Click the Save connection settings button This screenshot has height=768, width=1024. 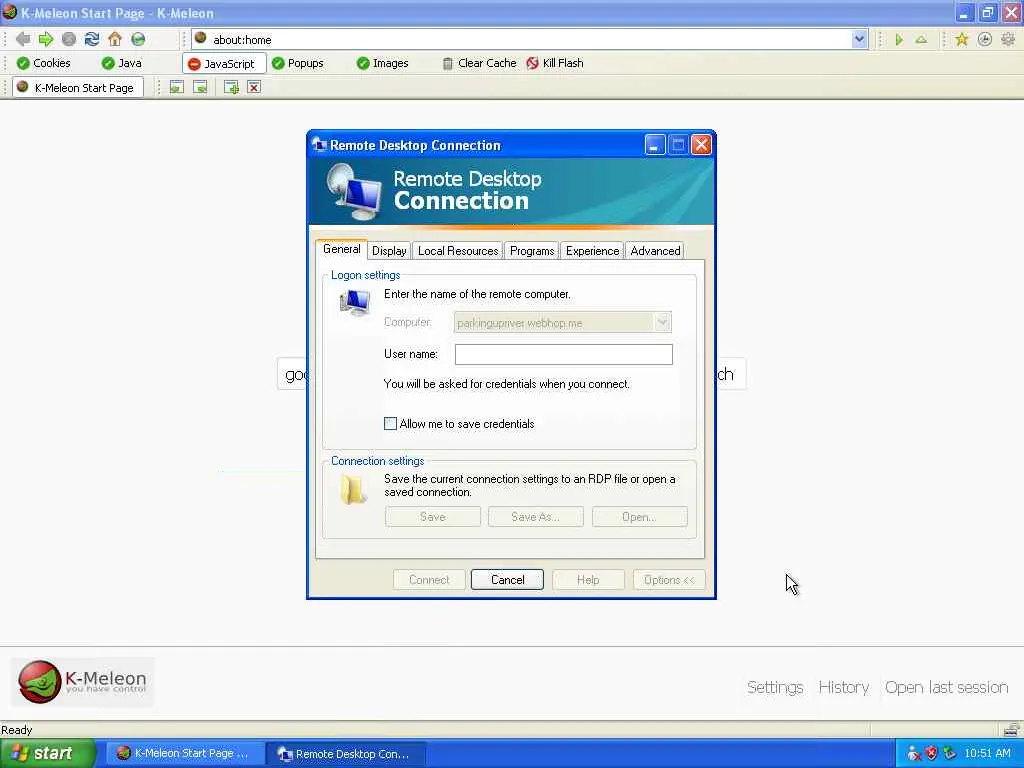(x=432, y=517)
